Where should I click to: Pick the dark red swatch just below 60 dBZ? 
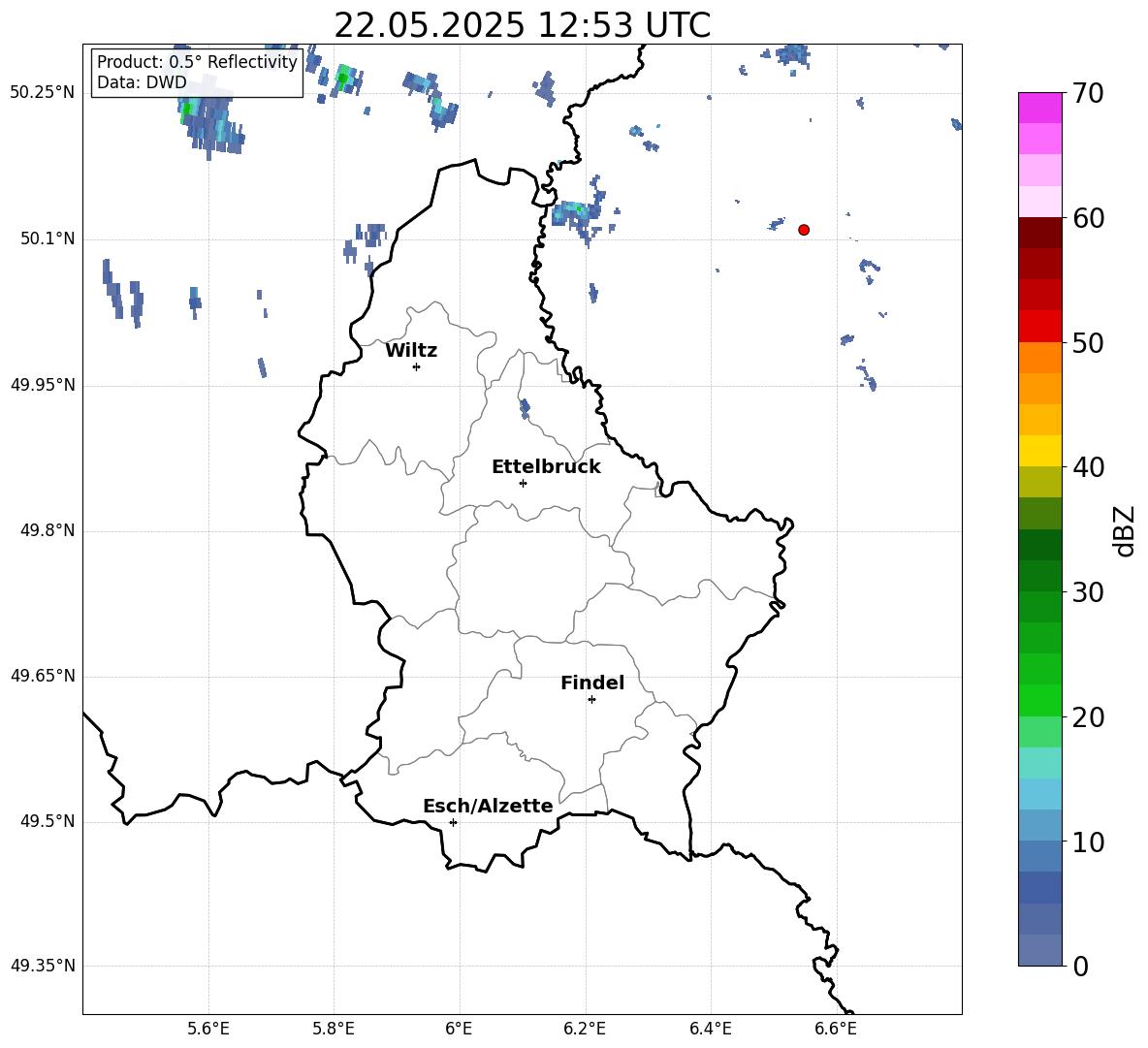(1039, 233)
